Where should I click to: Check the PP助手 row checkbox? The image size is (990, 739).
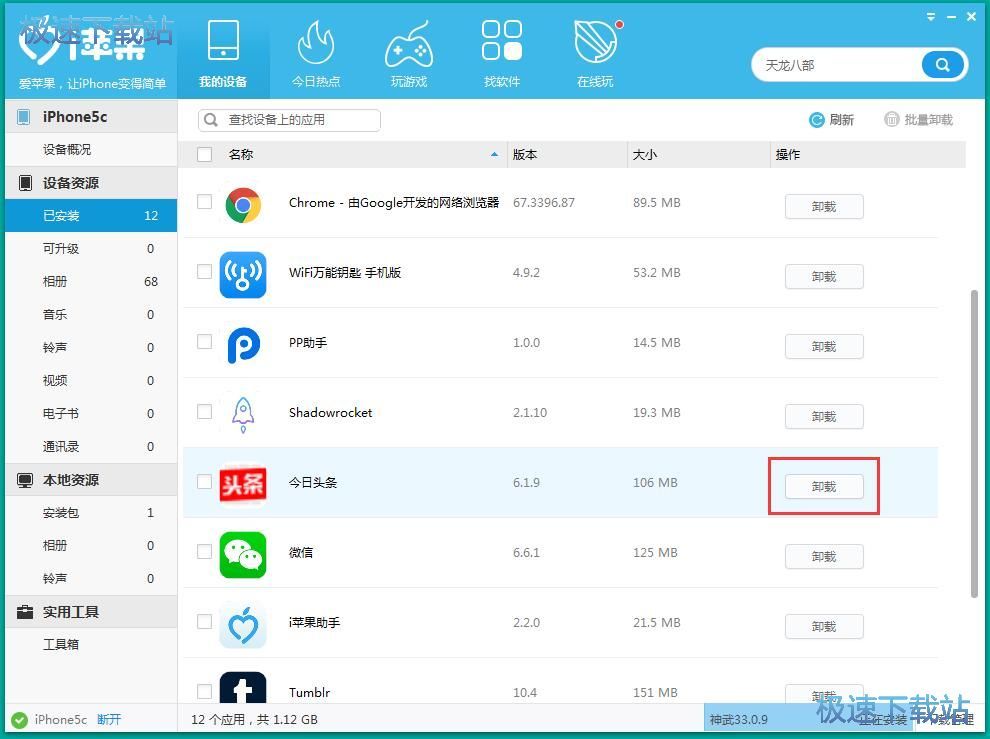[205, 342]
